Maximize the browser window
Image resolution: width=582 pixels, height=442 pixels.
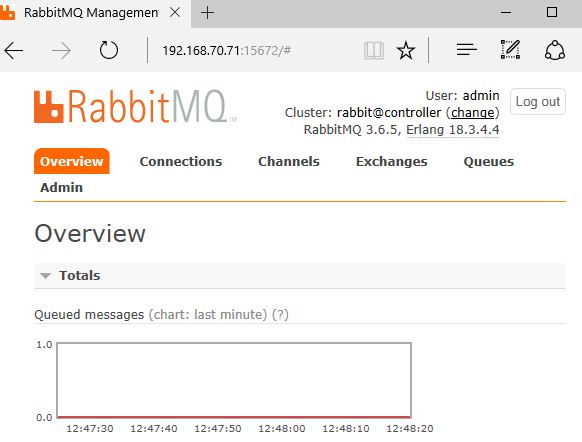[552, 12]
